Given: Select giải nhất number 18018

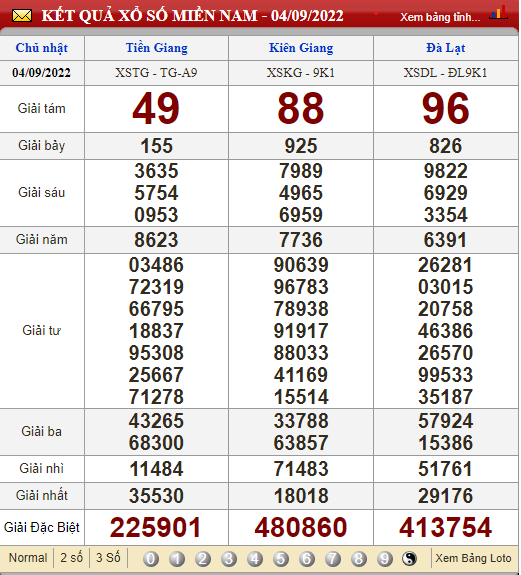Looking at the screenshot, I should point(301,496).
